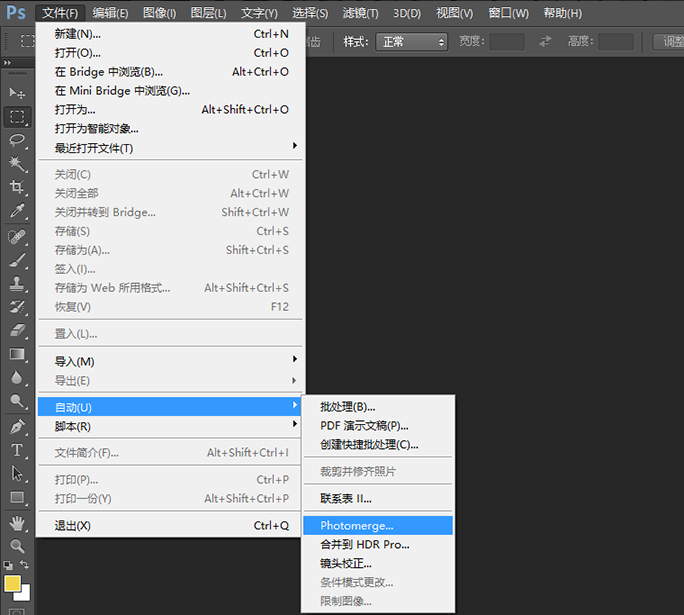Select the Type tool
Viewport: 684px width, 615px height.
coord(17,450)
